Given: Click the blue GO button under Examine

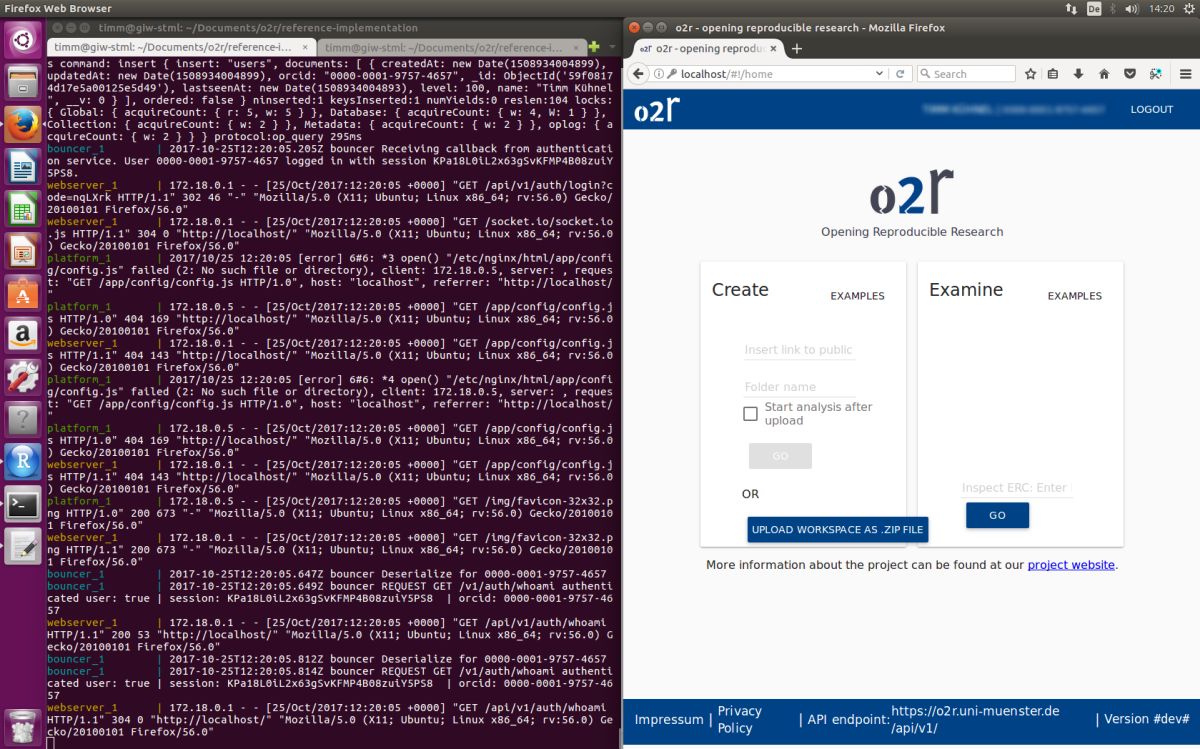Looking at the screenshot, I should [x=997, y=515].
